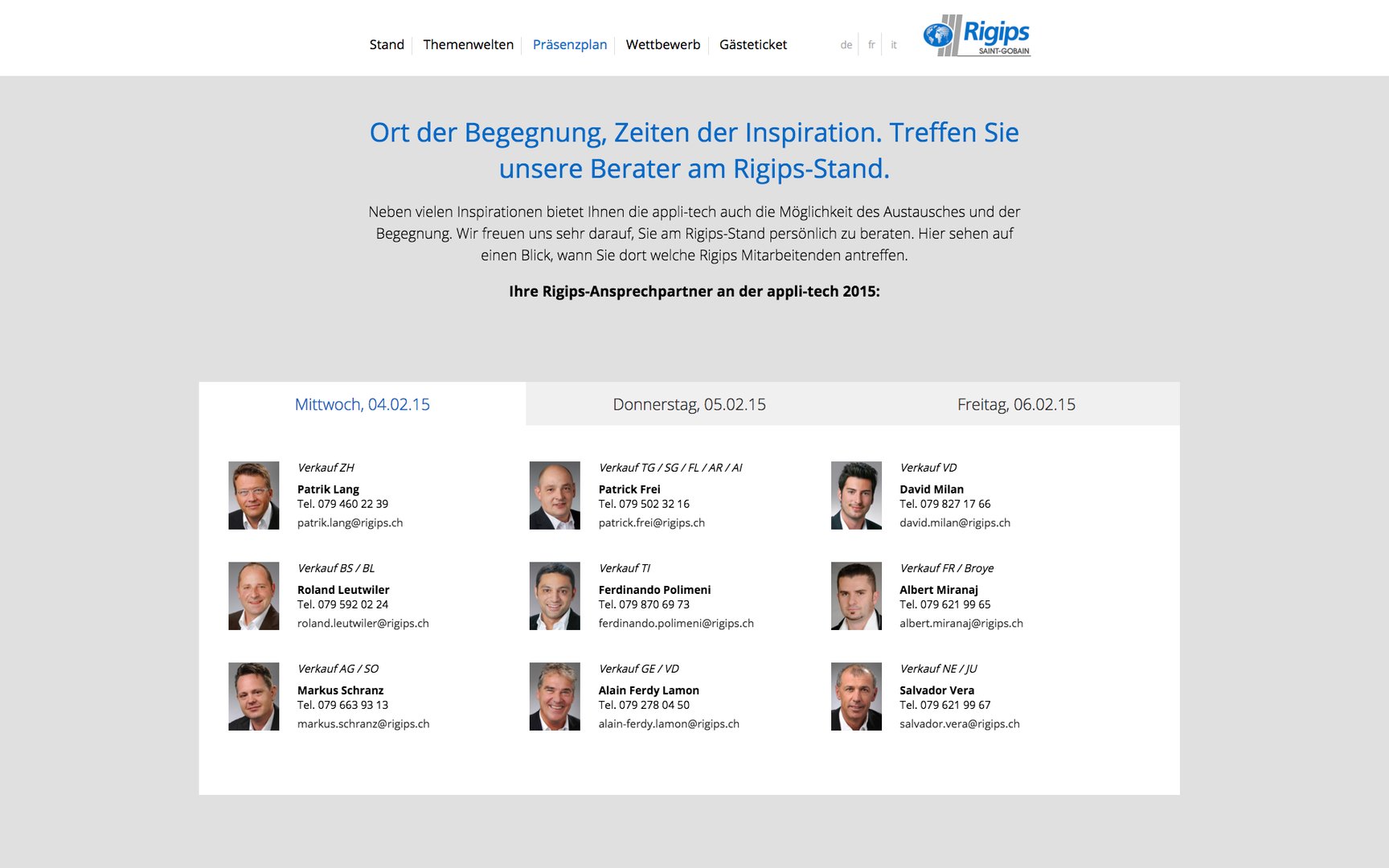The height and width of the screenshot is (868, 1389).
Task: Click phone number 079 592 02 24
Action: pyautogui.click(x=353, y=604)
